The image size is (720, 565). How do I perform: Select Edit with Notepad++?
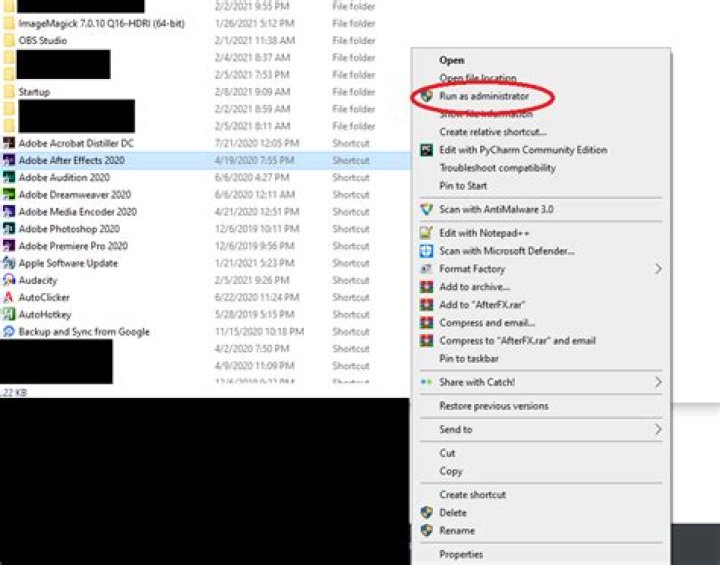tap(484, 233)
